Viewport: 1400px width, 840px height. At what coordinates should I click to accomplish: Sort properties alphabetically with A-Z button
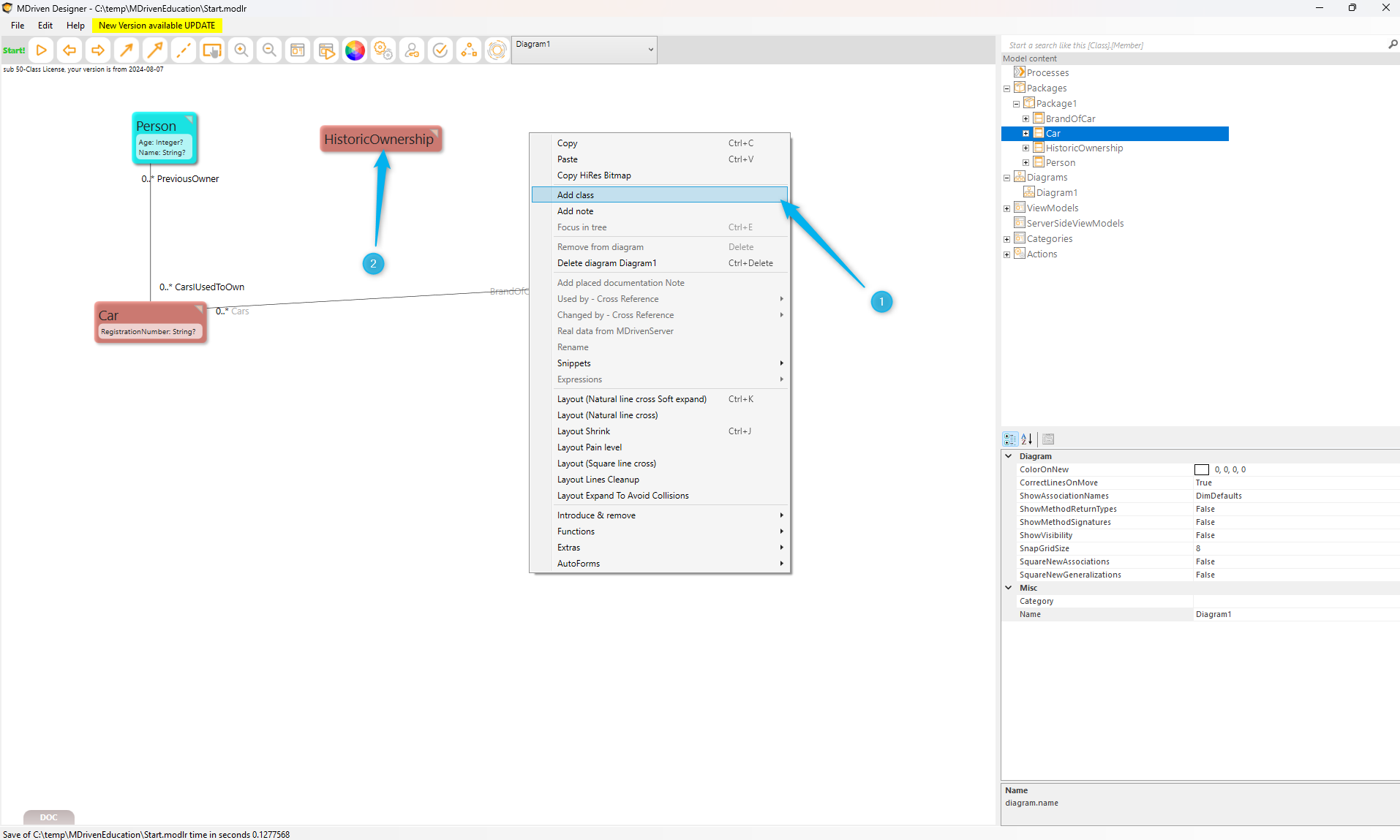tap(1027, 439)
